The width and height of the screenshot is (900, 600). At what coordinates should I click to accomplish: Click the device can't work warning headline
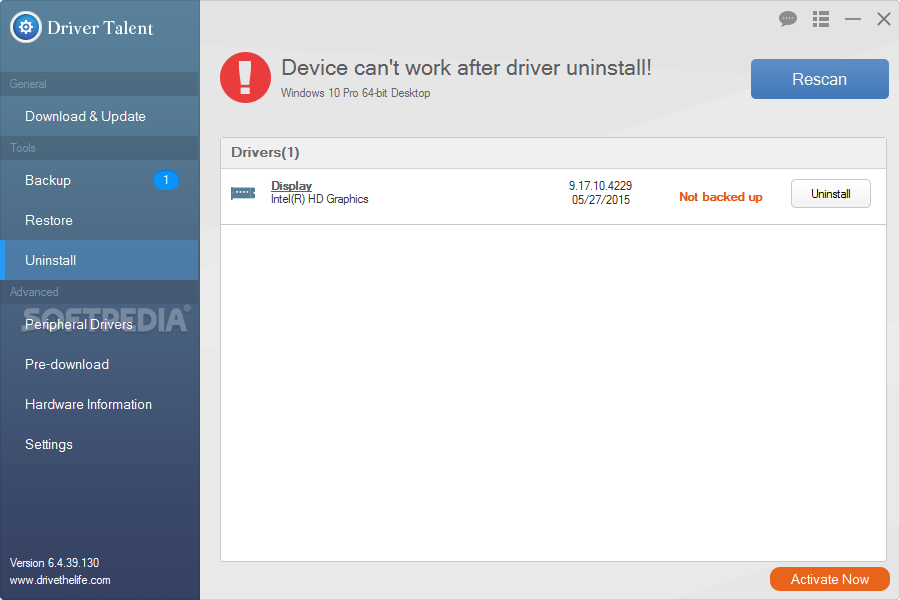[466, 68]
